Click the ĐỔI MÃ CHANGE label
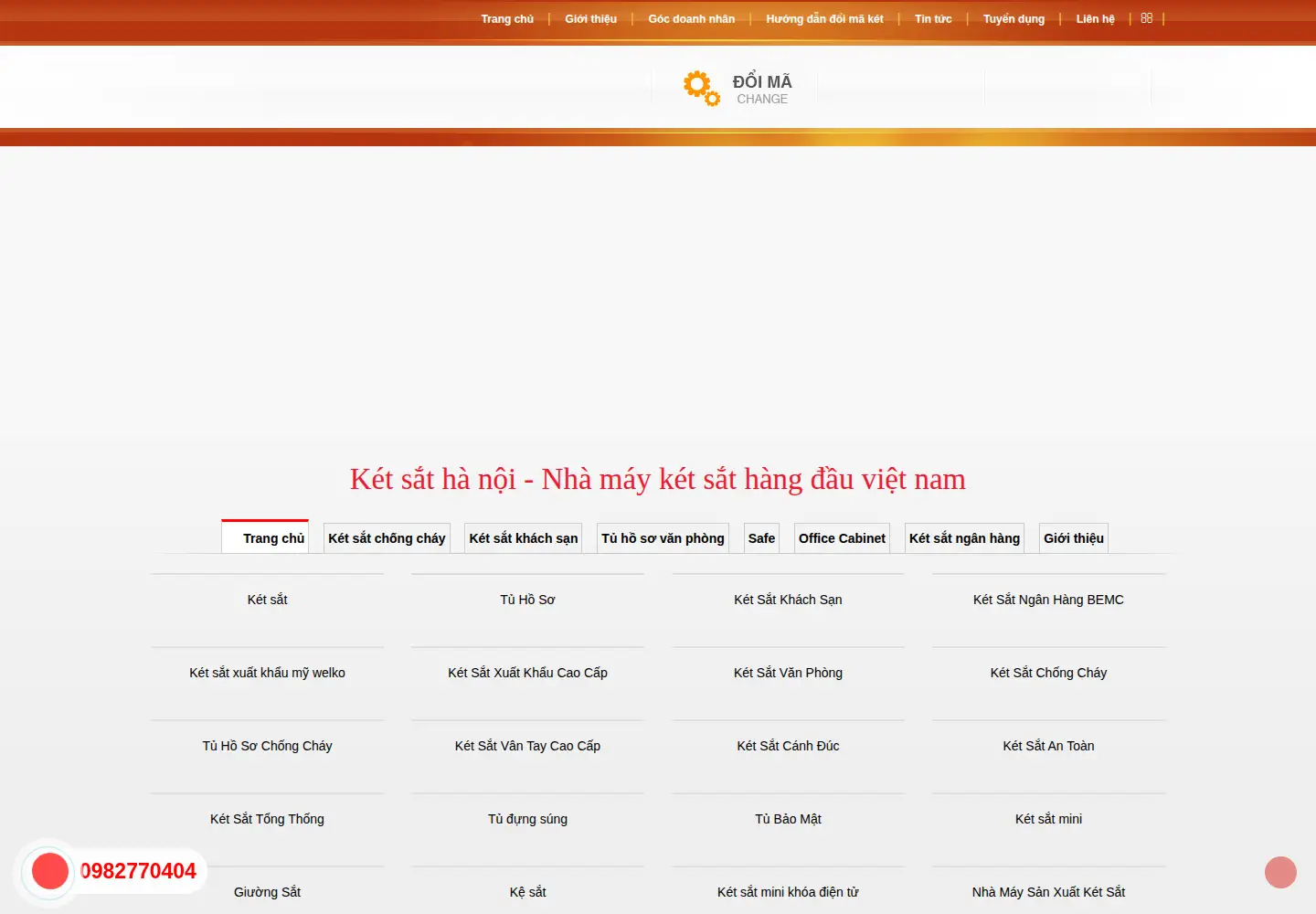The width and height of the screenshot is (1316, 914). [762, 90]
